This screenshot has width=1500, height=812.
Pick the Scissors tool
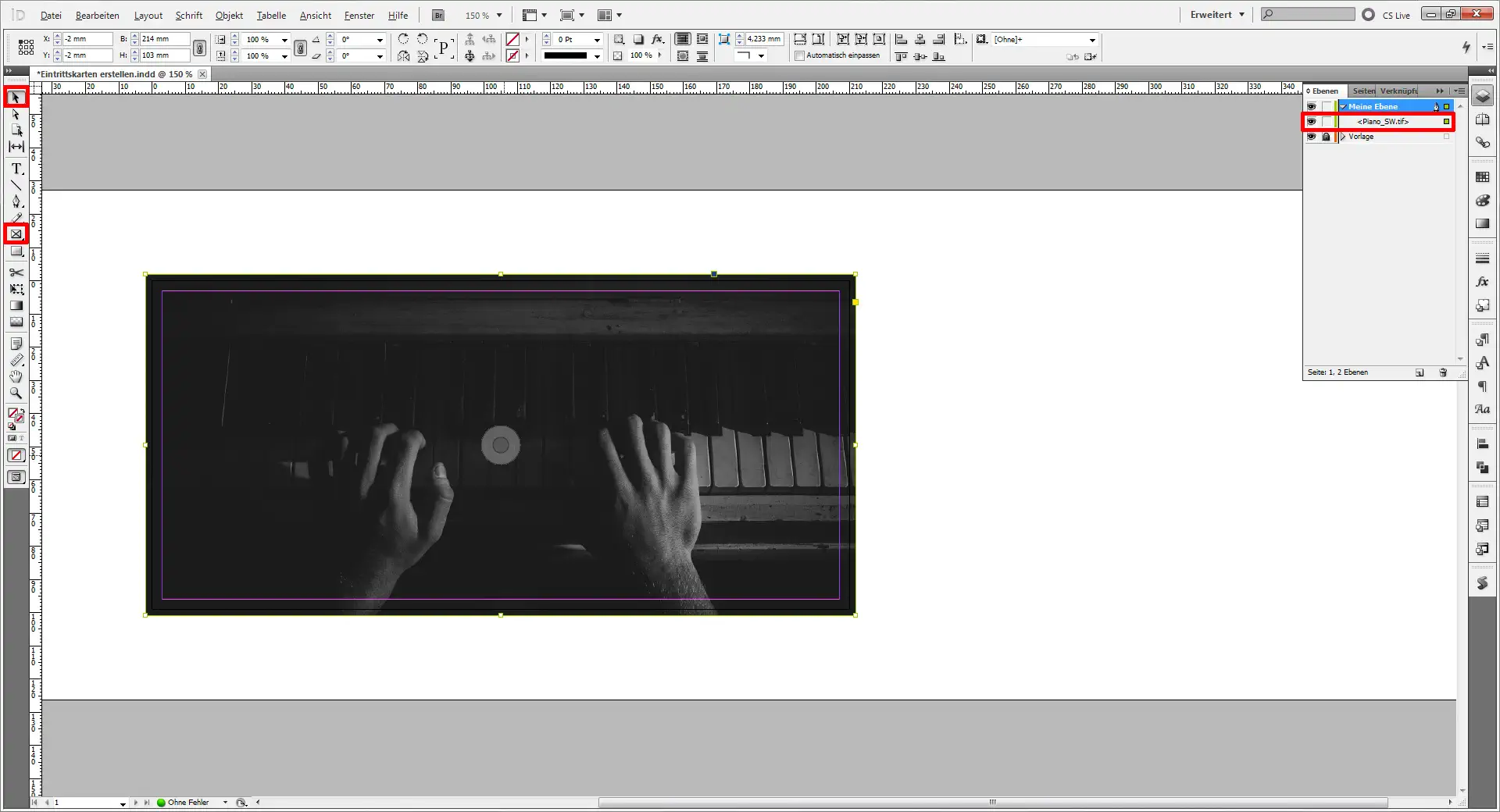tap(15, 273)
